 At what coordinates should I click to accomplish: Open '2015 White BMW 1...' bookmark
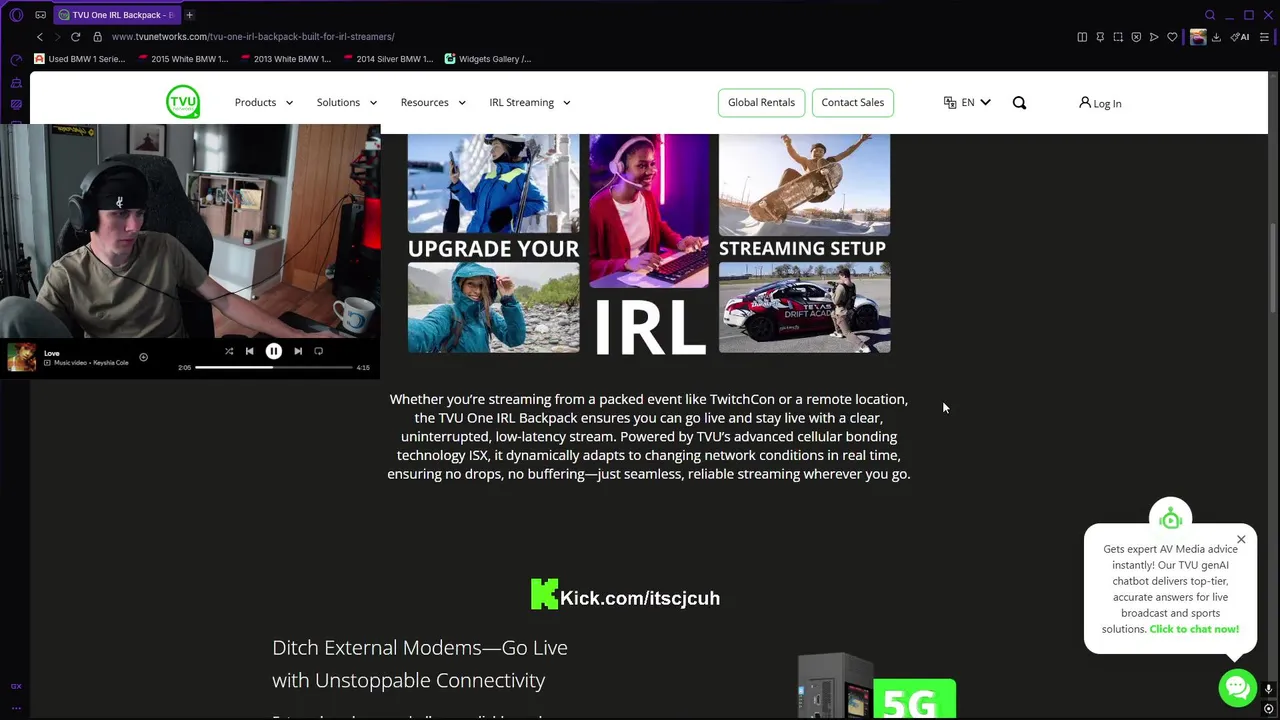point(183,59)
